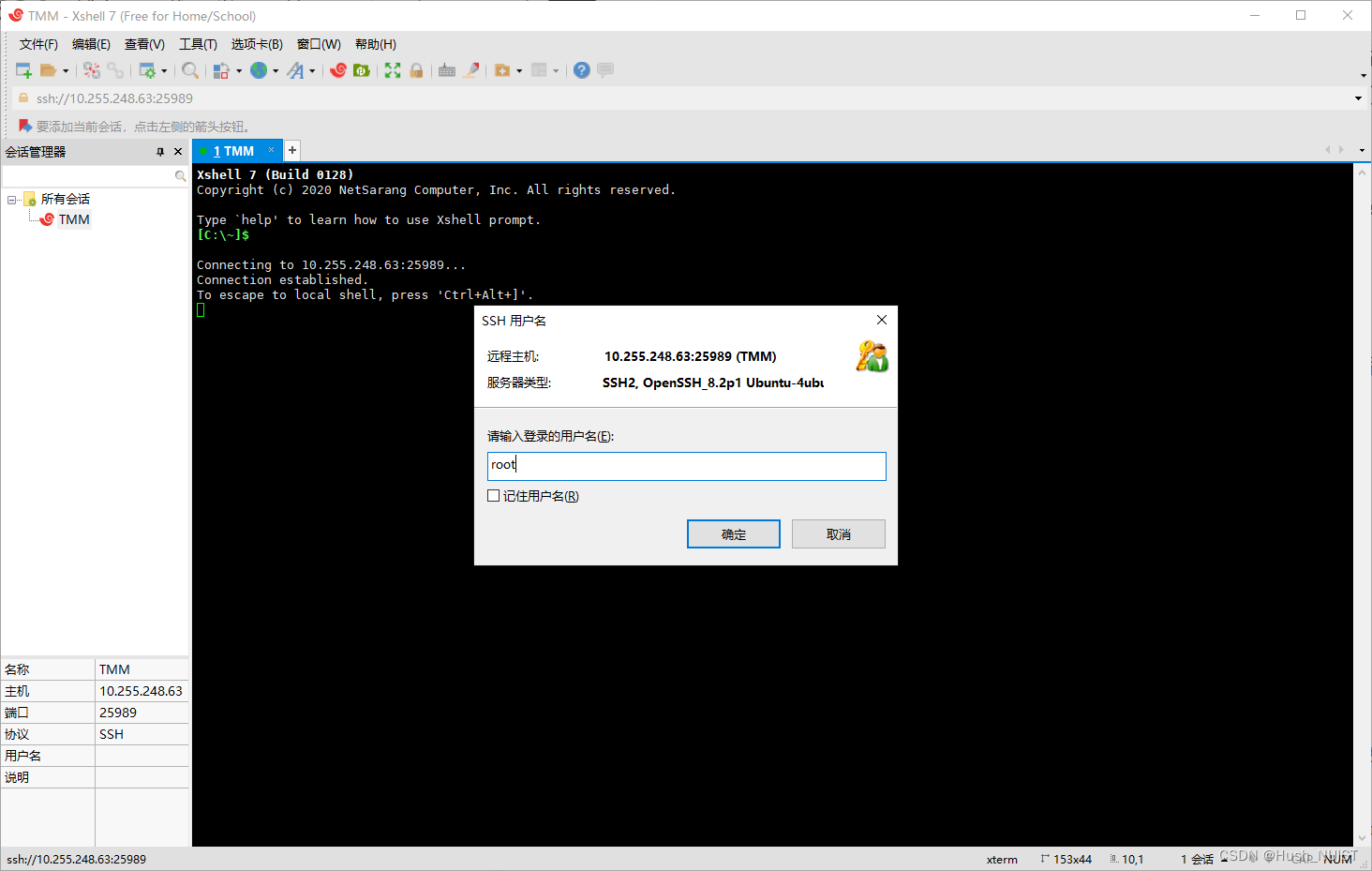
Task: Open the 编辑(E) menu
Action: point(91,44)
